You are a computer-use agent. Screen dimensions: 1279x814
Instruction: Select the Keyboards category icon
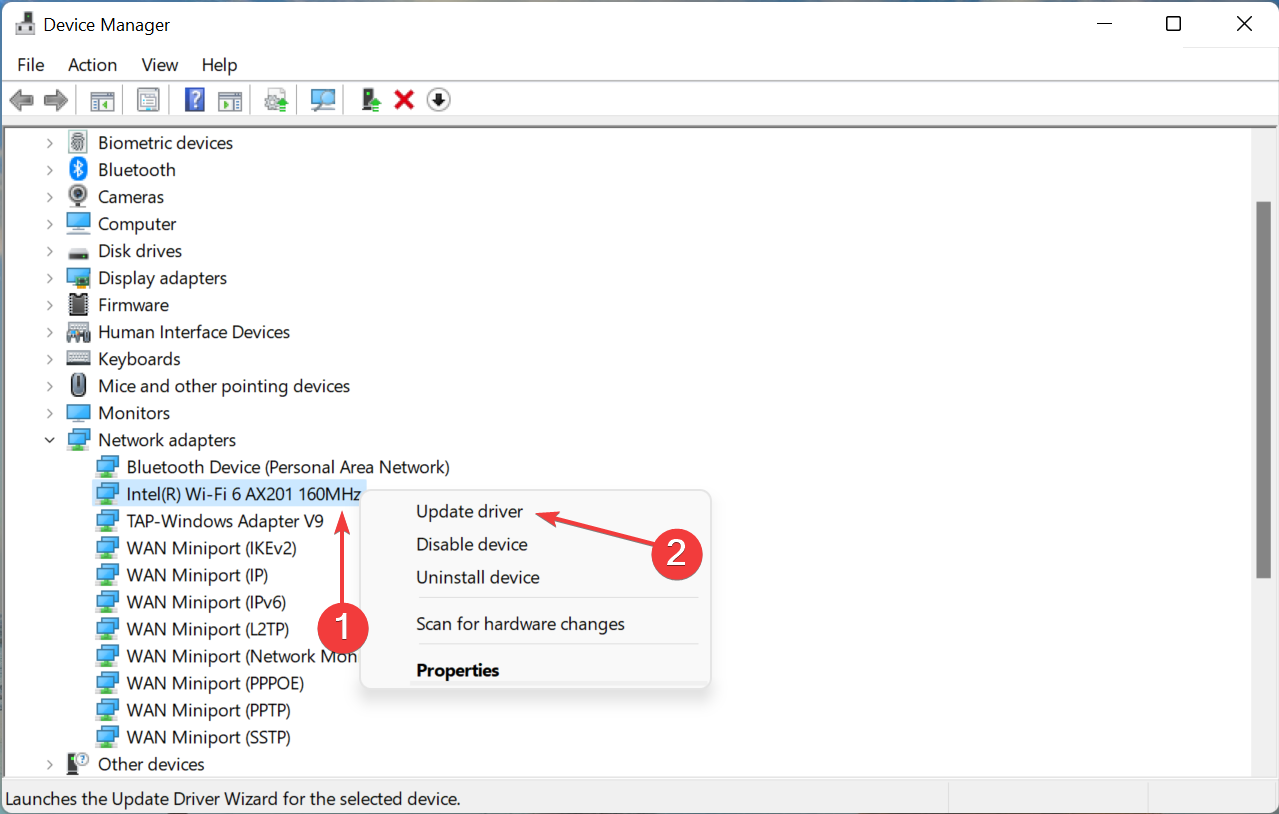[78, 359]
